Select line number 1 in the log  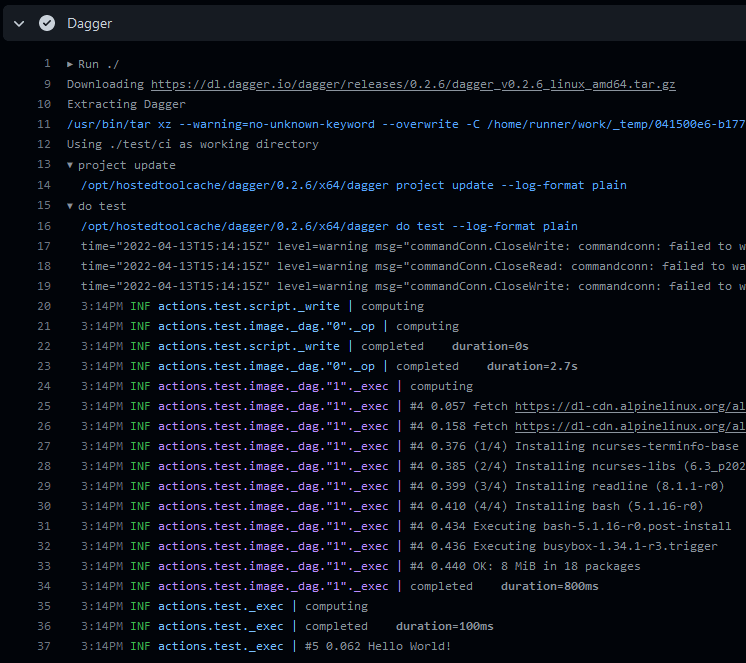[46, 64]
